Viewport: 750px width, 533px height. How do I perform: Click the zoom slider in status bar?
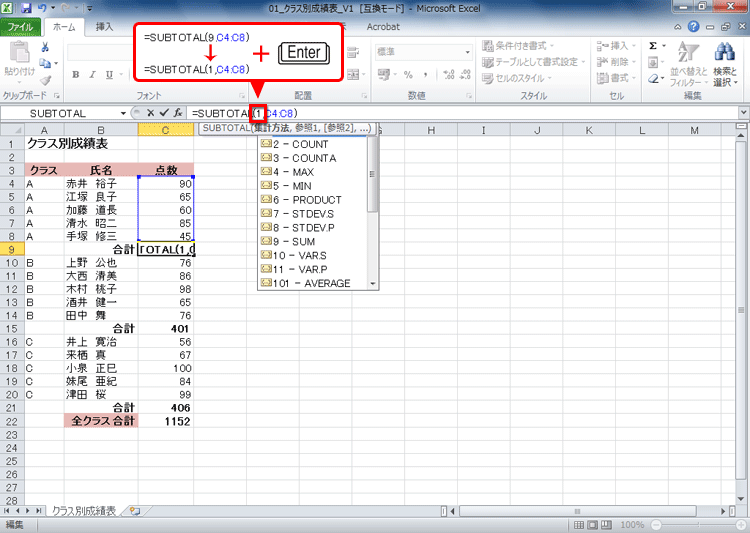point(697,525)
